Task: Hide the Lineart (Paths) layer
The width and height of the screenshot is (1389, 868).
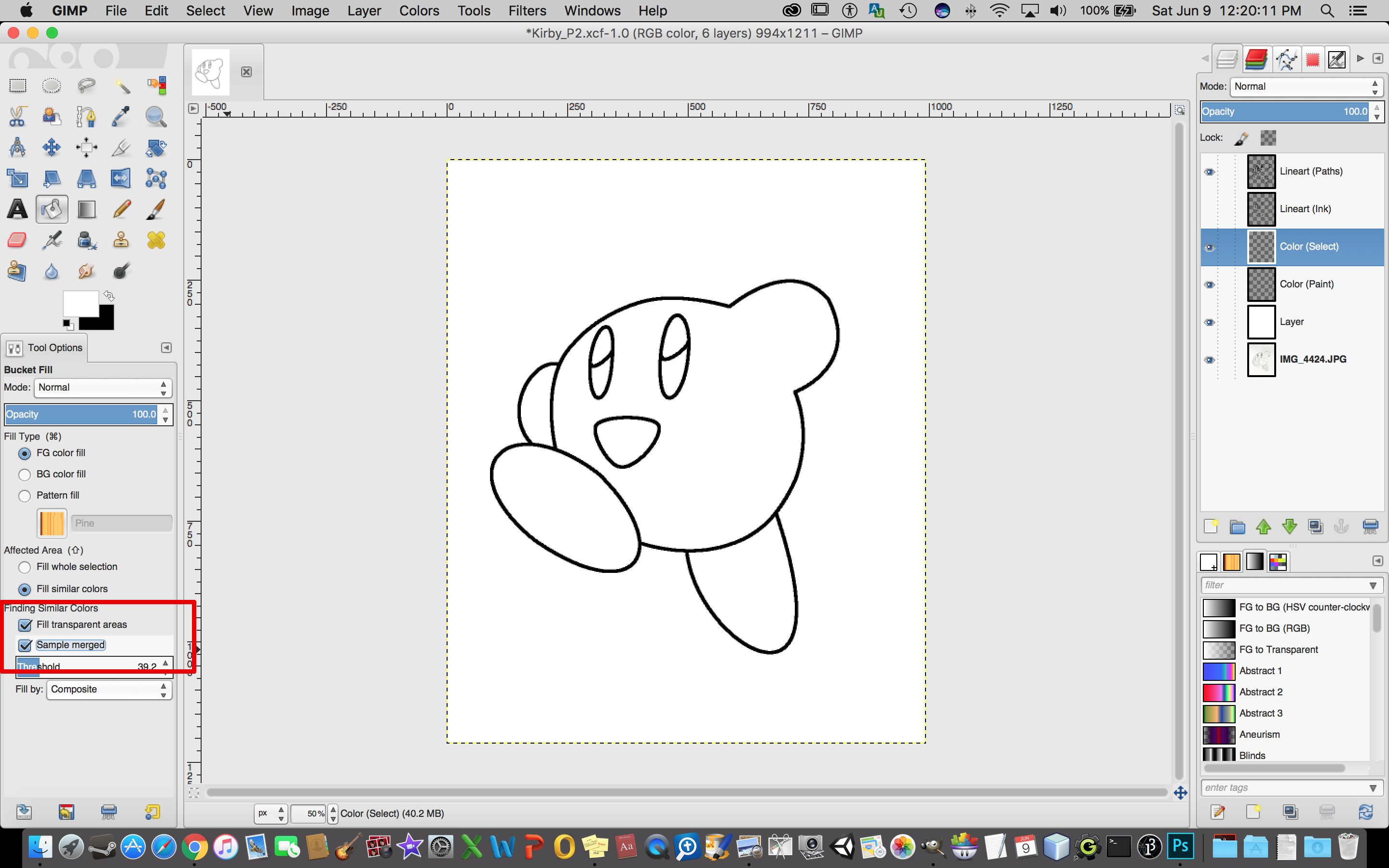Action: (1210, 172)
